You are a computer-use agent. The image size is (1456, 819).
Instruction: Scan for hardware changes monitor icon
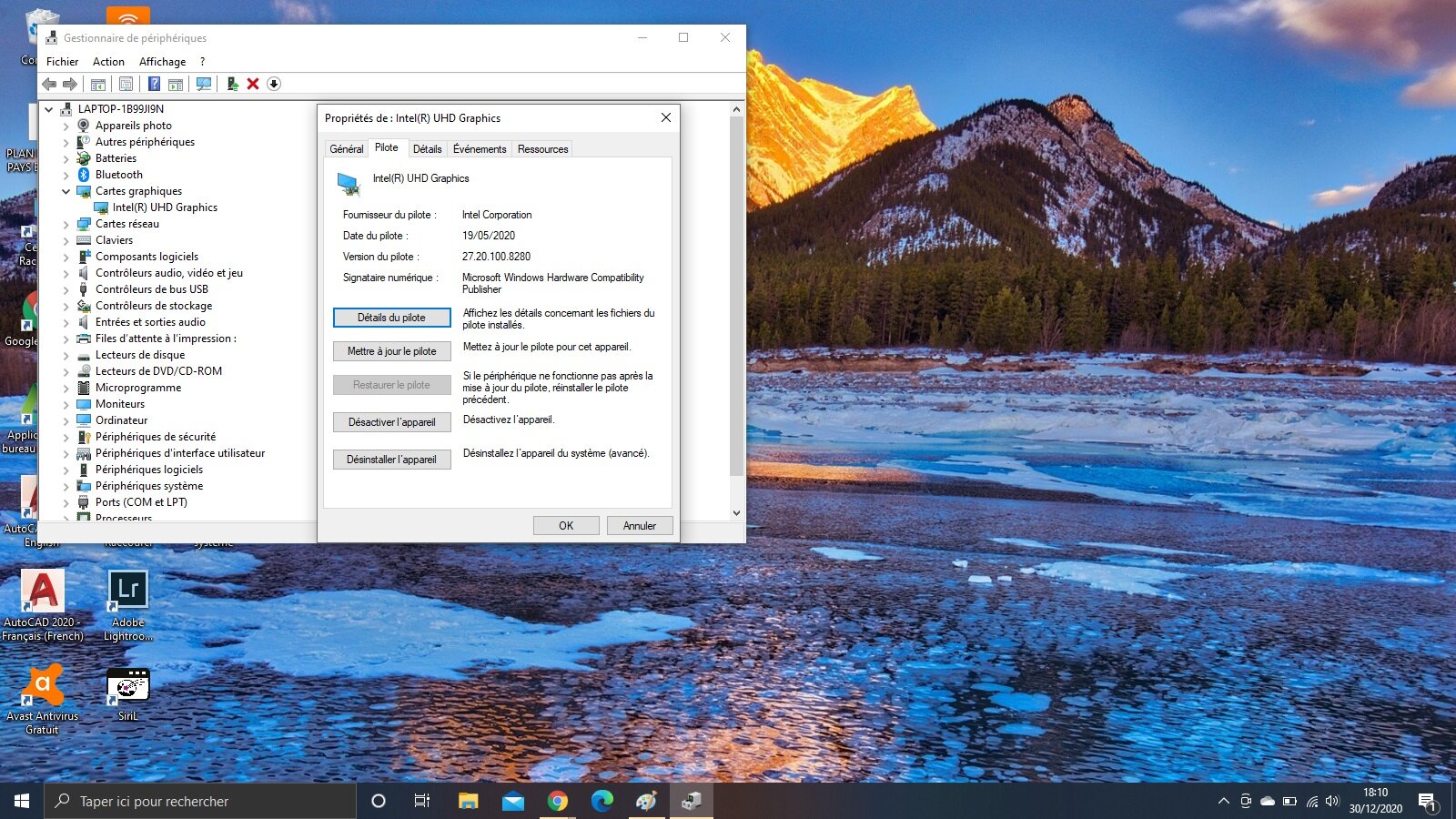tap(204, 84)
